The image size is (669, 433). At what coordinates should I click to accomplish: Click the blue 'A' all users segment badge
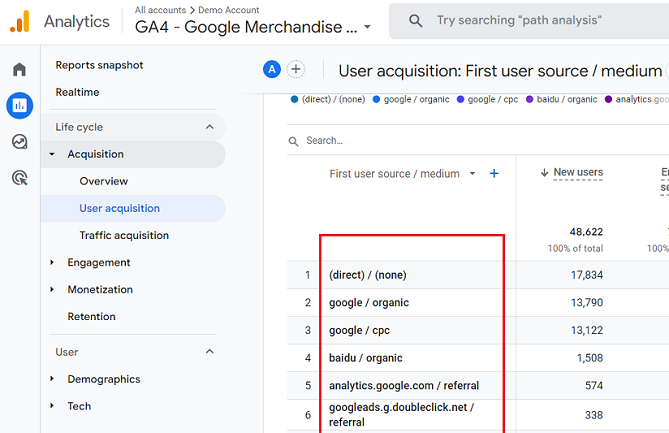(x=272, y=69)
